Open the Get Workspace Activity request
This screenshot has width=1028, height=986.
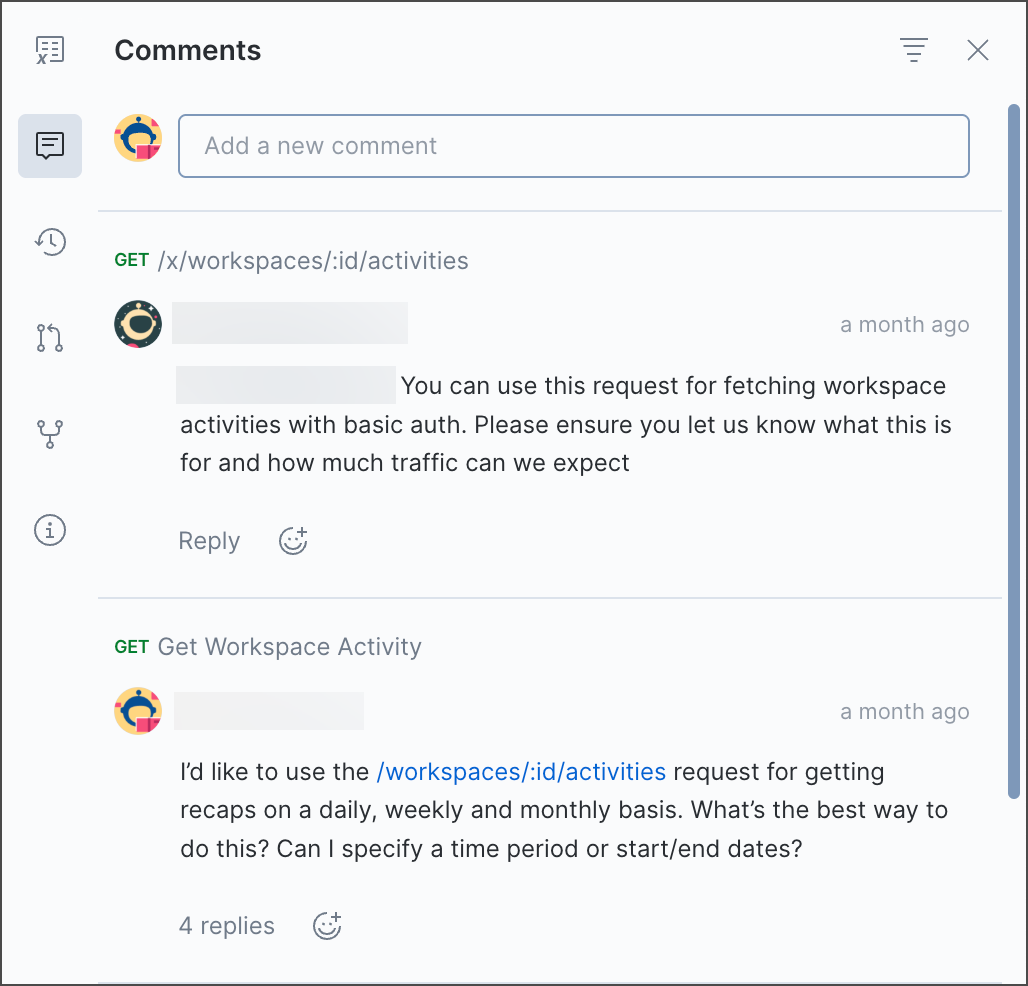pos(289,647)
